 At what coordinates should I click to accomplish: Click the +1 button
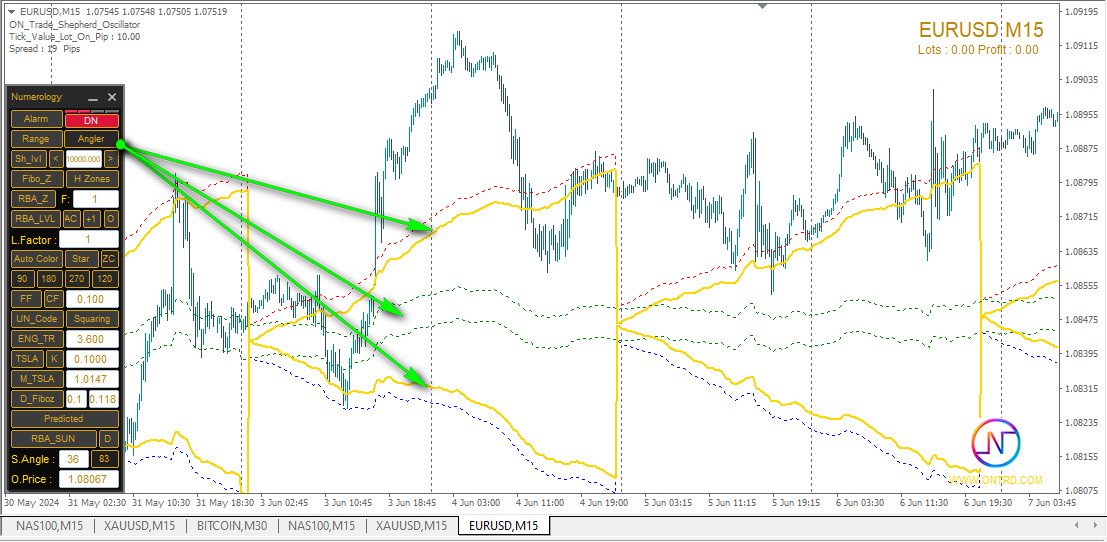(91, 219)
